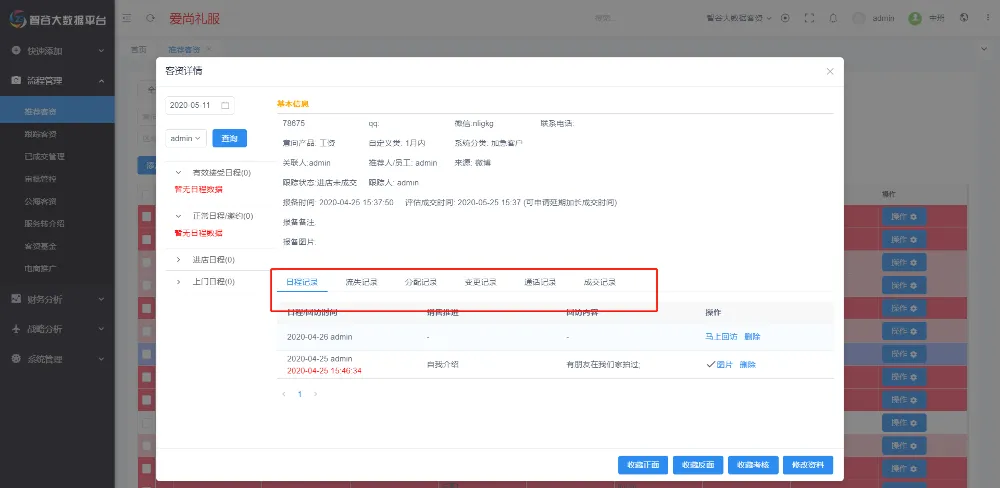This screenshot has width=1000, height=488.
Task: Expand the 上门日程(0) section
Action: tap(178, 282)
